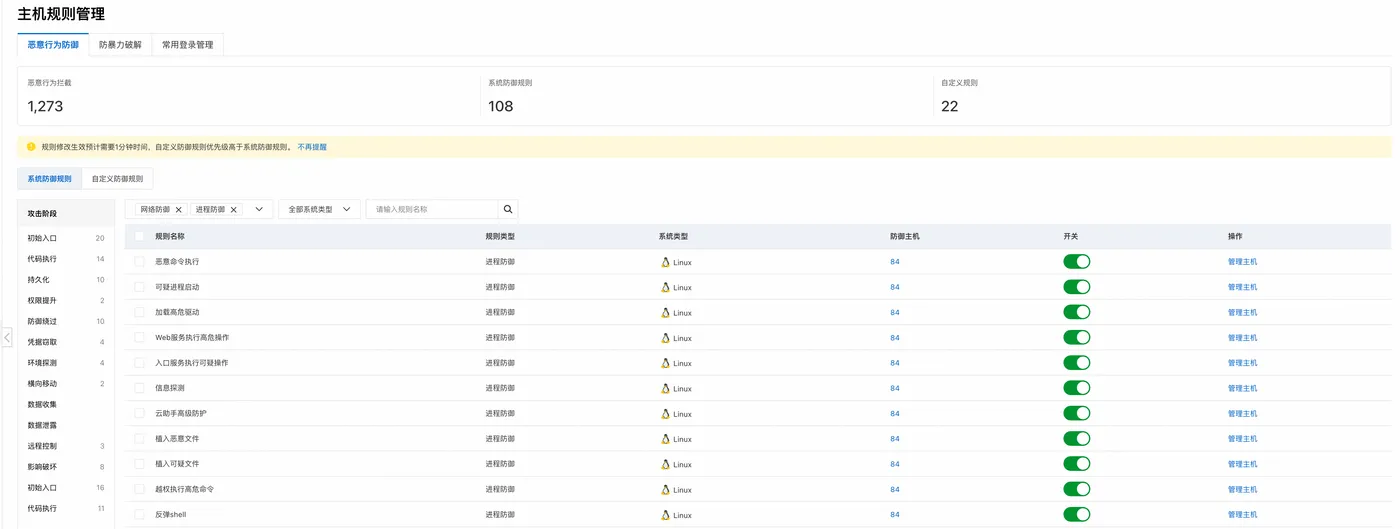Click Linux icon in 越权执行高危命令 row
1400x529 pixels.
(665, 489)
